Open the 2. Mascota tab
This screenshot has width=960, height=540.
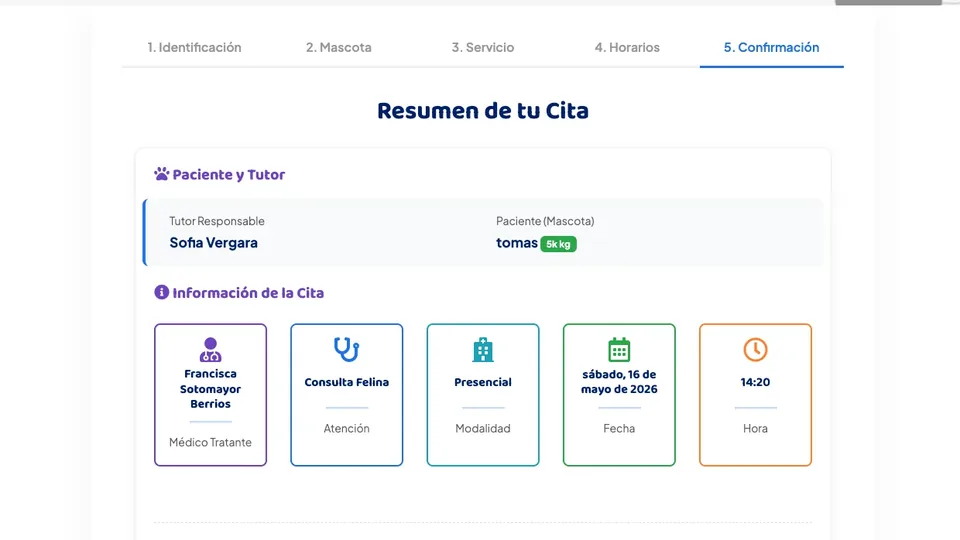[339, 47]
